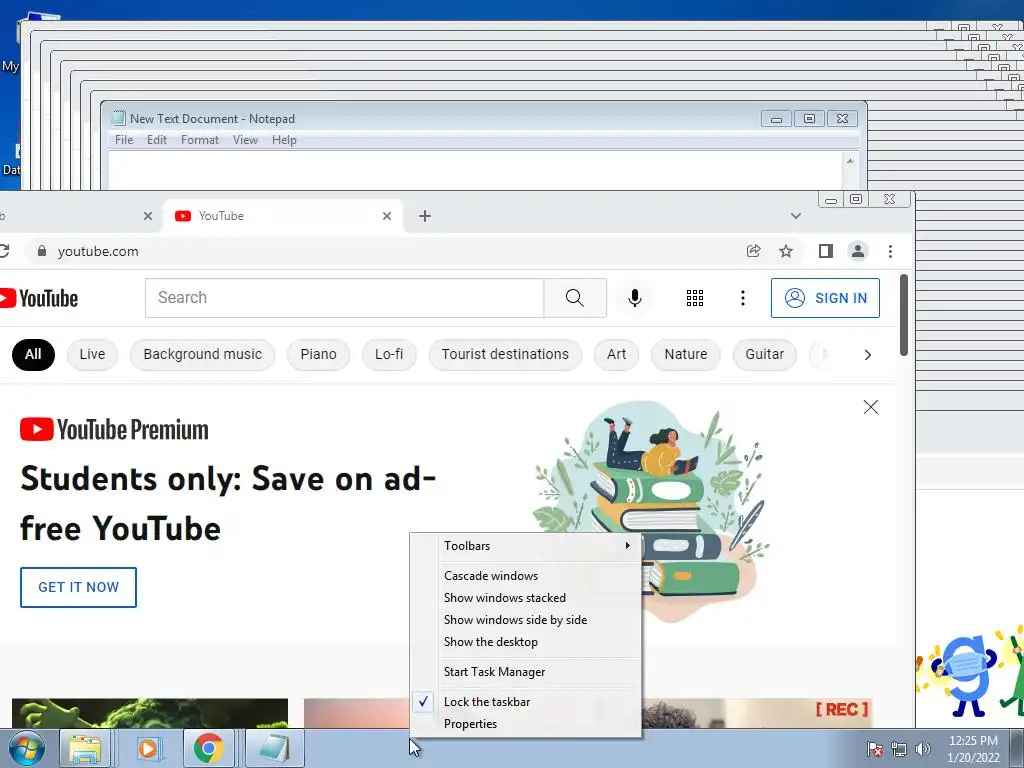The image size is (1024, 768).
Task: Click the YouTube page vertical scrollbar
Action: 904,315
